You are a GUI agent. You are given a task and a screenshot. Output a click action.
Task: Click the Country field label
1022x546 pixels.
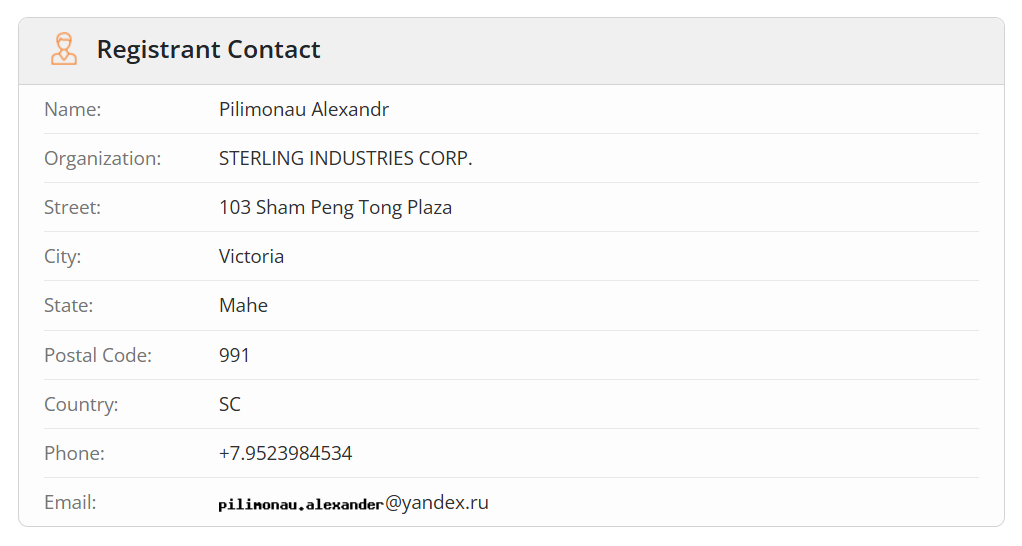pos(81,404)
